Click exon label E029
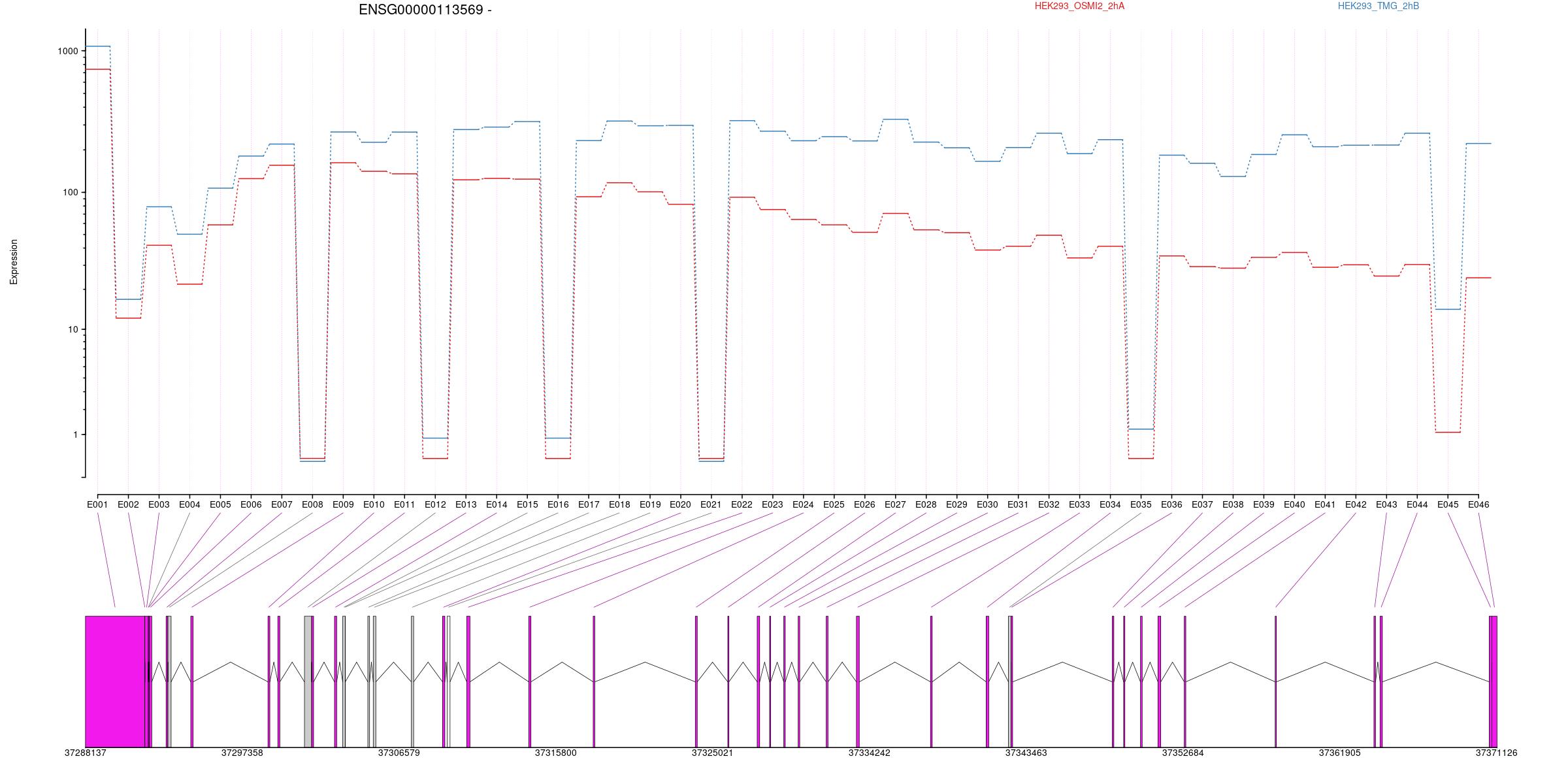The width and height of the screenshot is (1568, 784). (956, 505)
